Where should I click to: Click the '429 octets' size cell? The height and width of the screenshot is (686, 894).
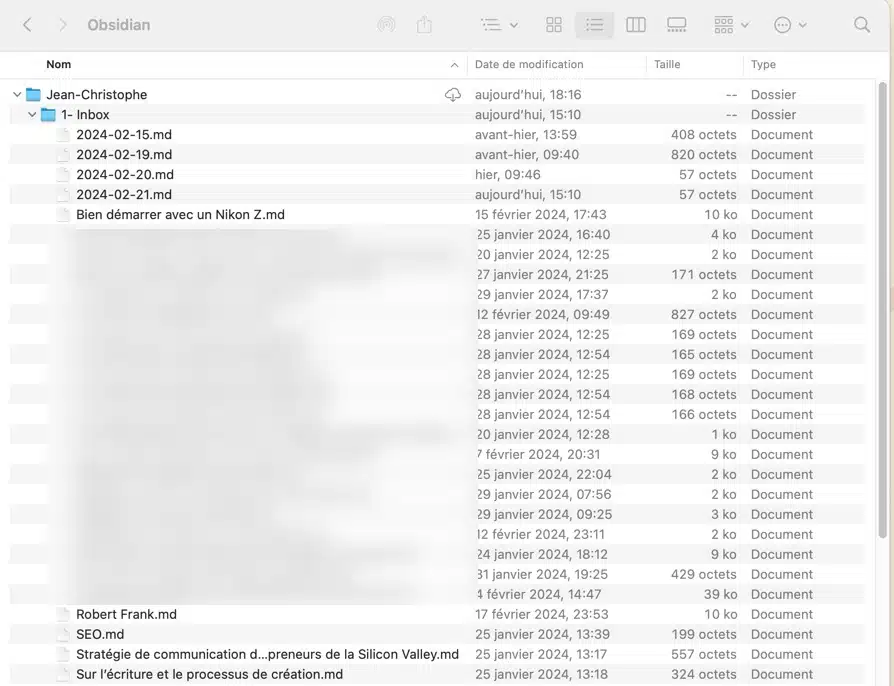(704, 574)
